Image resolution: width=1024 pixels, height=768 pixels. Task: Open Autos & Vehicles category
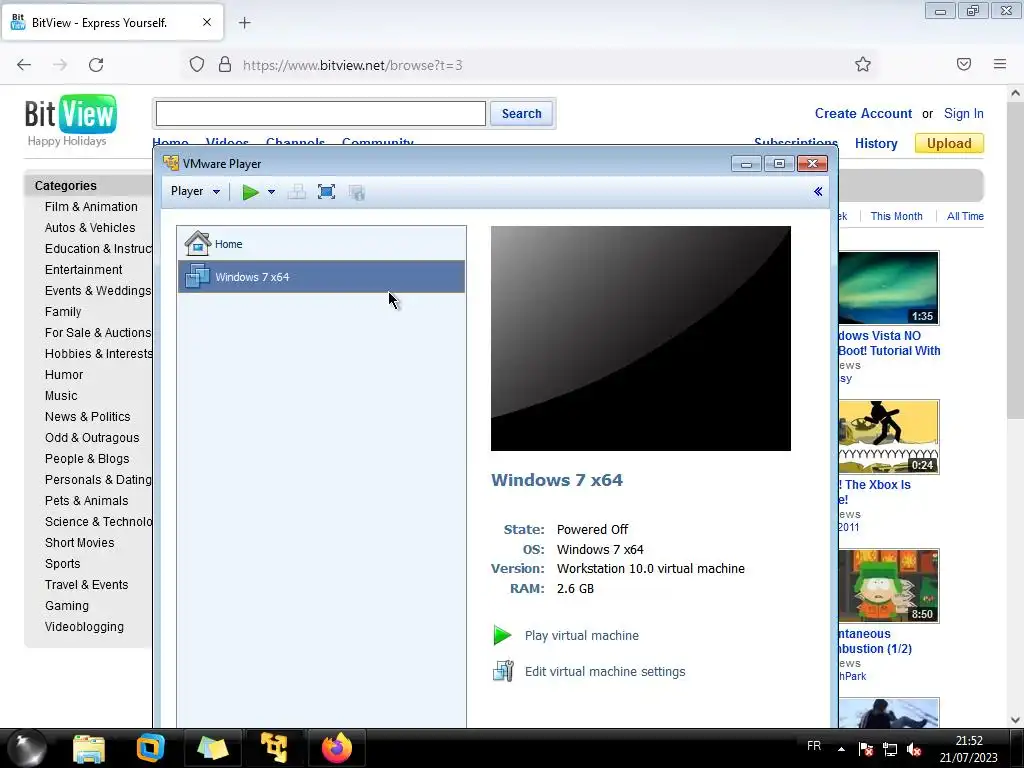click(x=90, y=227)
